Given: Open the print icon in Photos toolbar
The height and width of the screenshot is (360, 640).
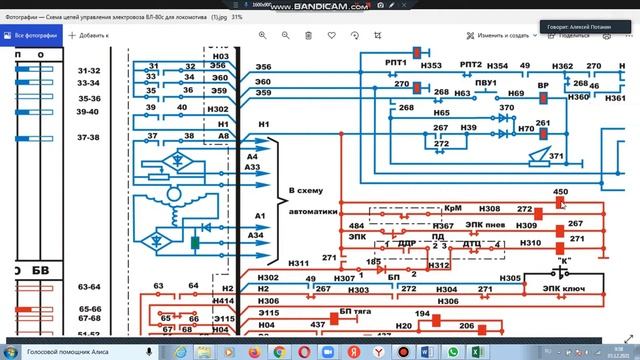Looking at the screenshot, I should (607, 36).
